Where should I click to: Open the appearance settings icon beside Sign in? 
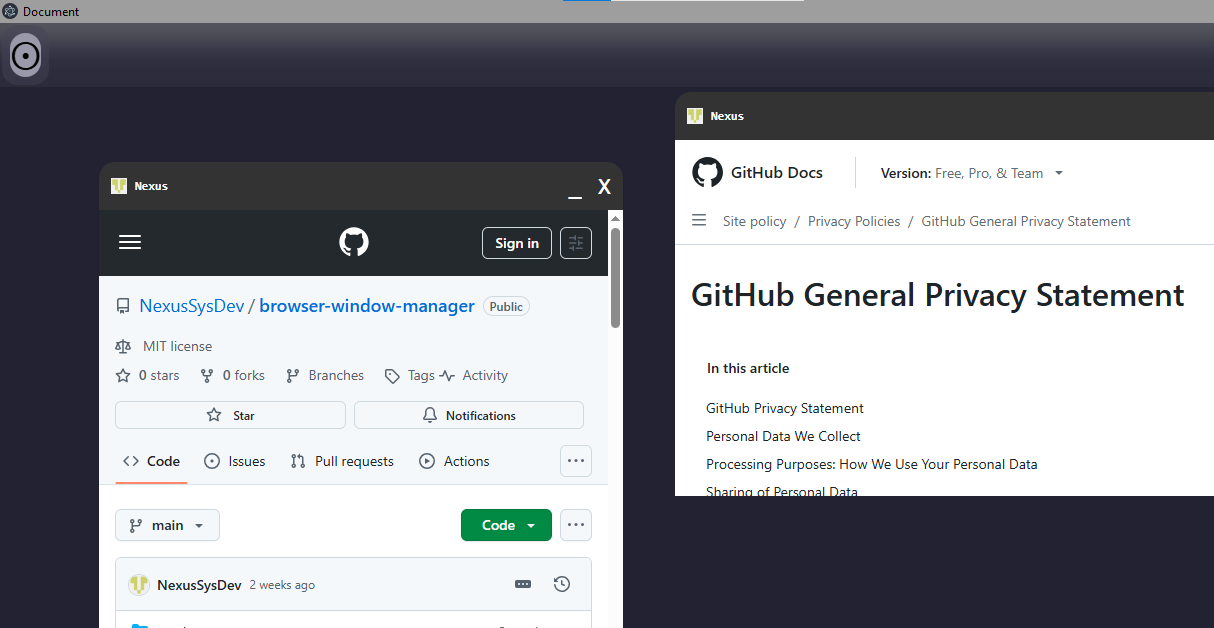(x=576, y=243)
